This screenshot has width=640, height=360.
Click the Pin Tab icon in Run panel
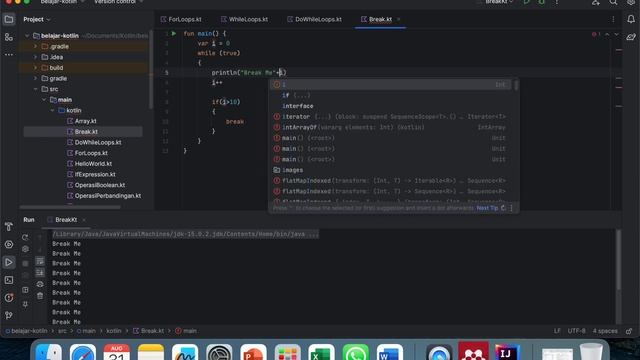(25, 304)
